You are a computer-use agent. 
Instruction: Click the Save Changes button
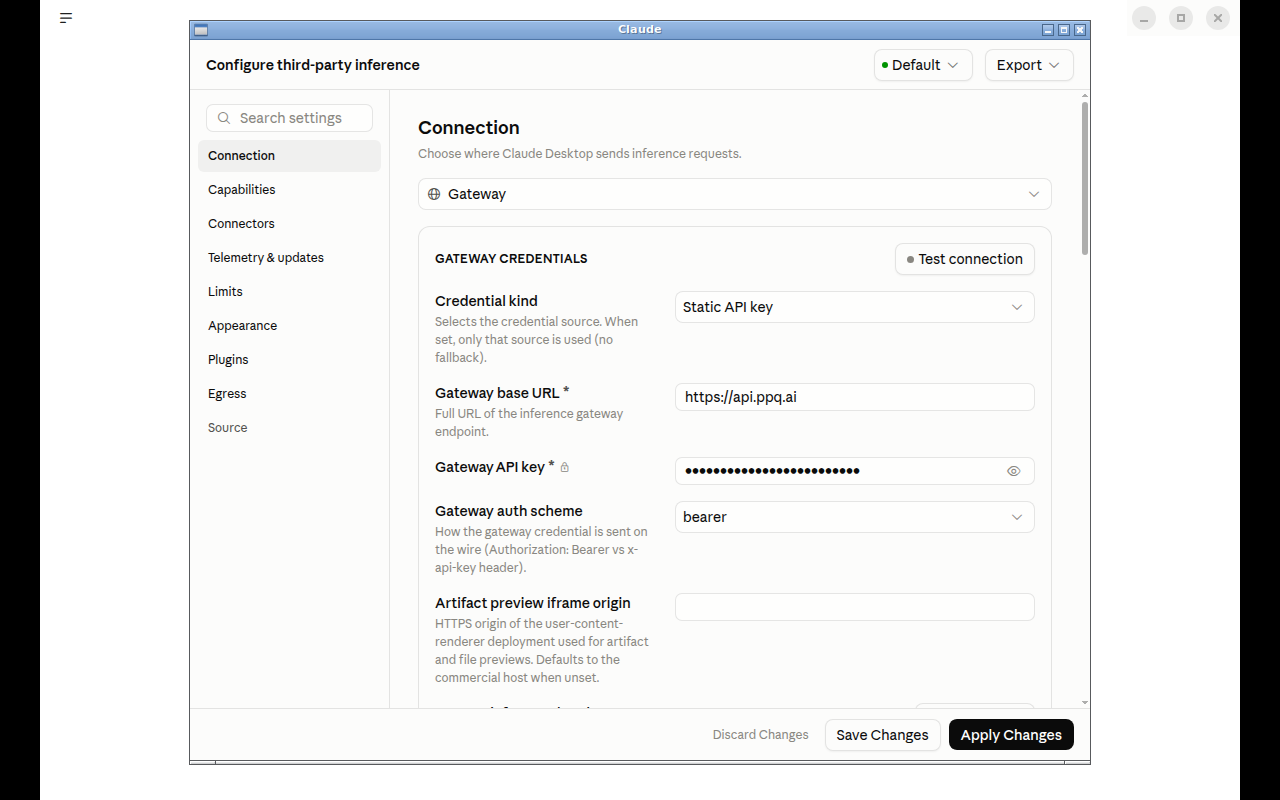pyautogui.click(x=882, y=735)
